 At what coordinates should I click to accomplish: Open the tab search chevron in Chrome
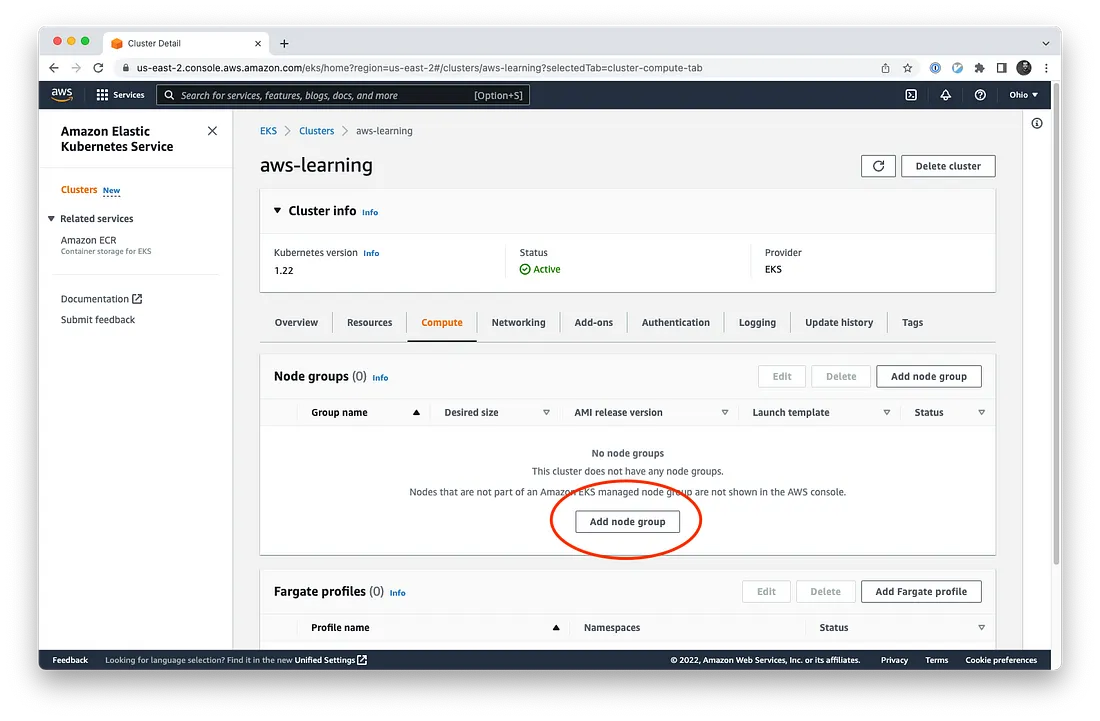click(x=1045, y=43)
